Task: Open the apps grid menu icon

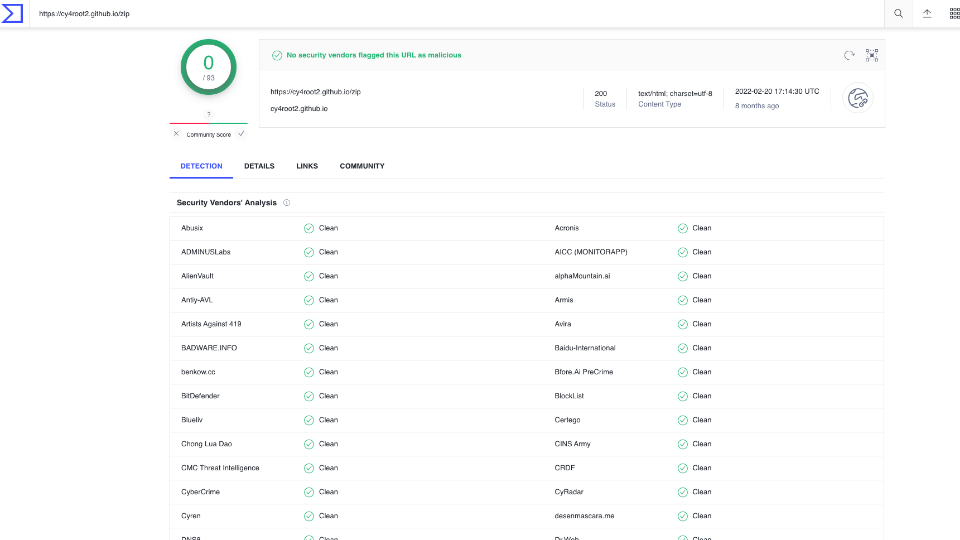Action: (x=954, y=13)
